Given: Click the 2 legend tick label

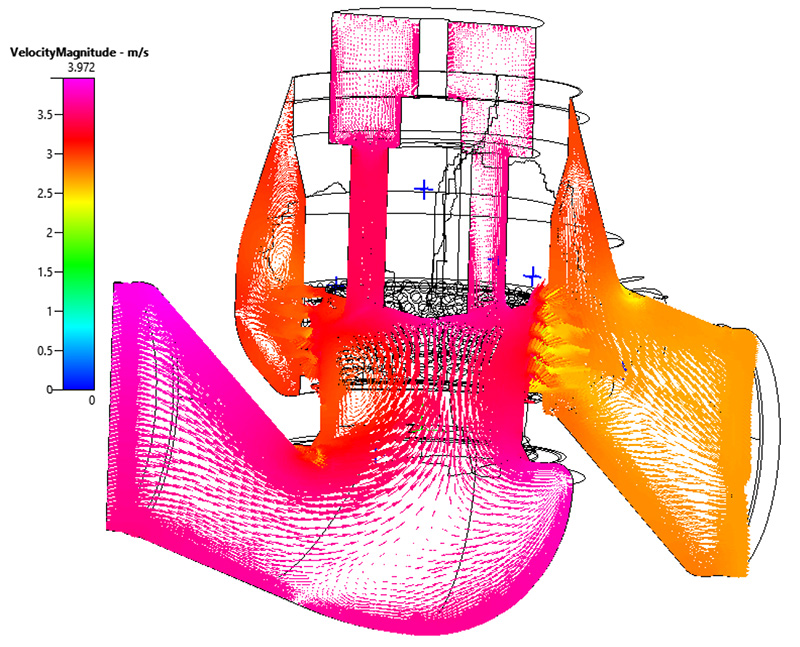Looking at the screenshot, I should (x=49, y=233).
